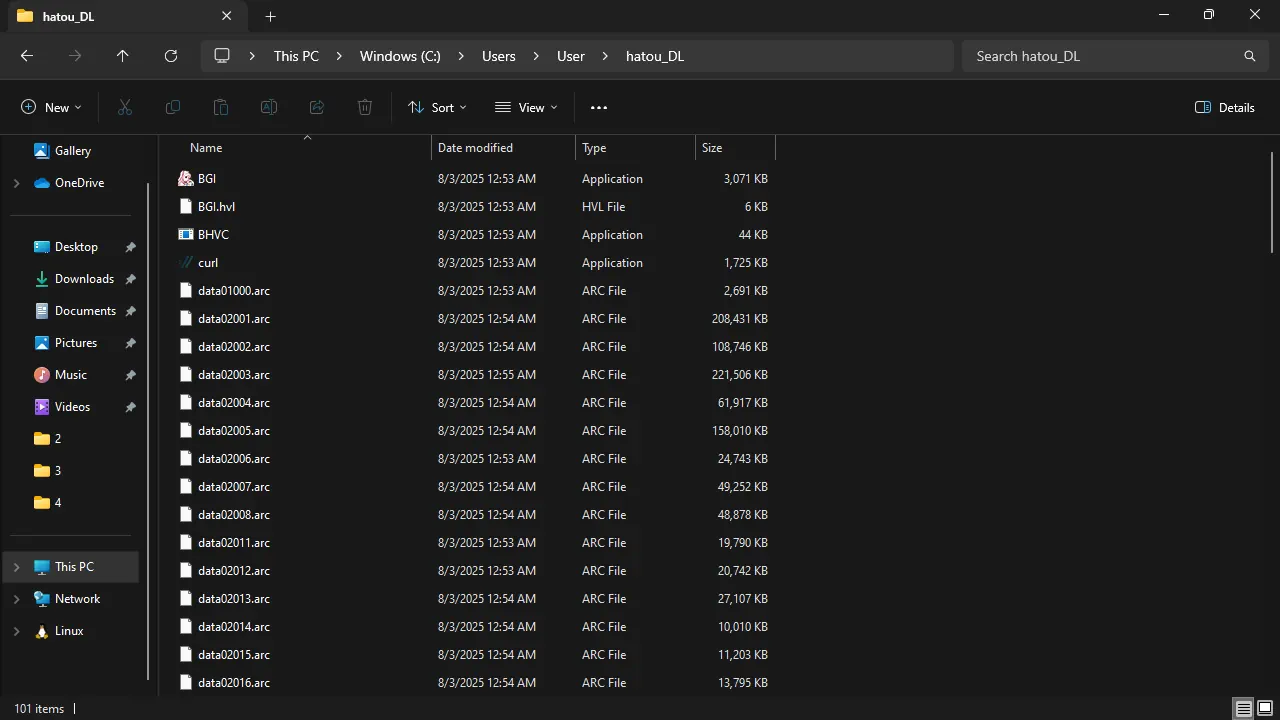Select the data02016.arc file
Image resolution: width=1280 pixels, height=720 pixels.
234,682
